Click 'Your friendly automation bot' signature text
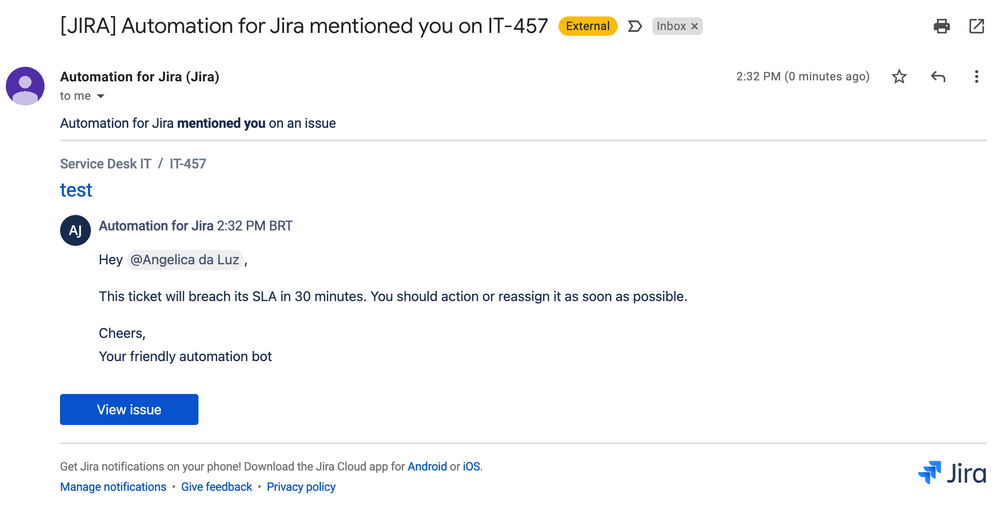The height and width of the screenshot is (516, 999). coord(185,357)
